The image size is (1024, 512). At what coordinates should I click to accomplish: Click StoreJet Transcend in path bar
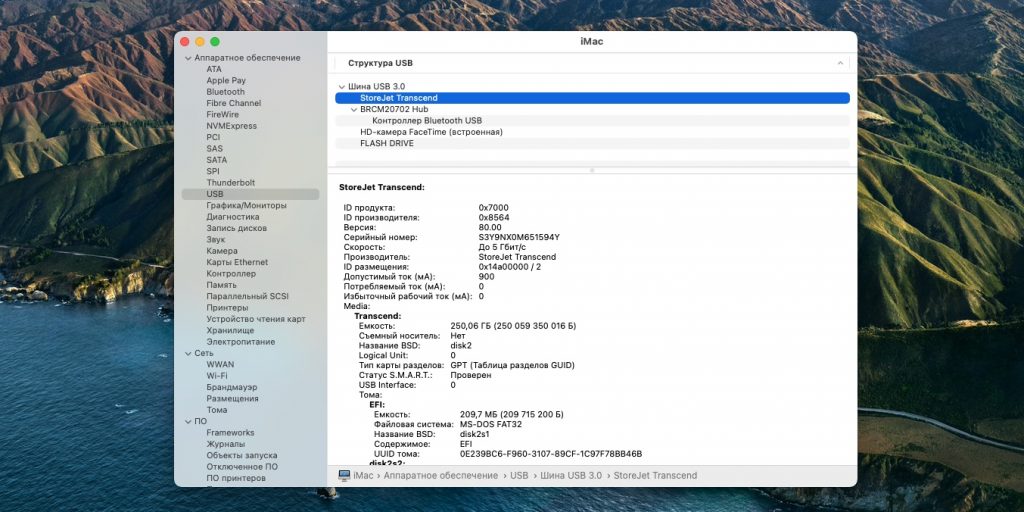[655, 476]
